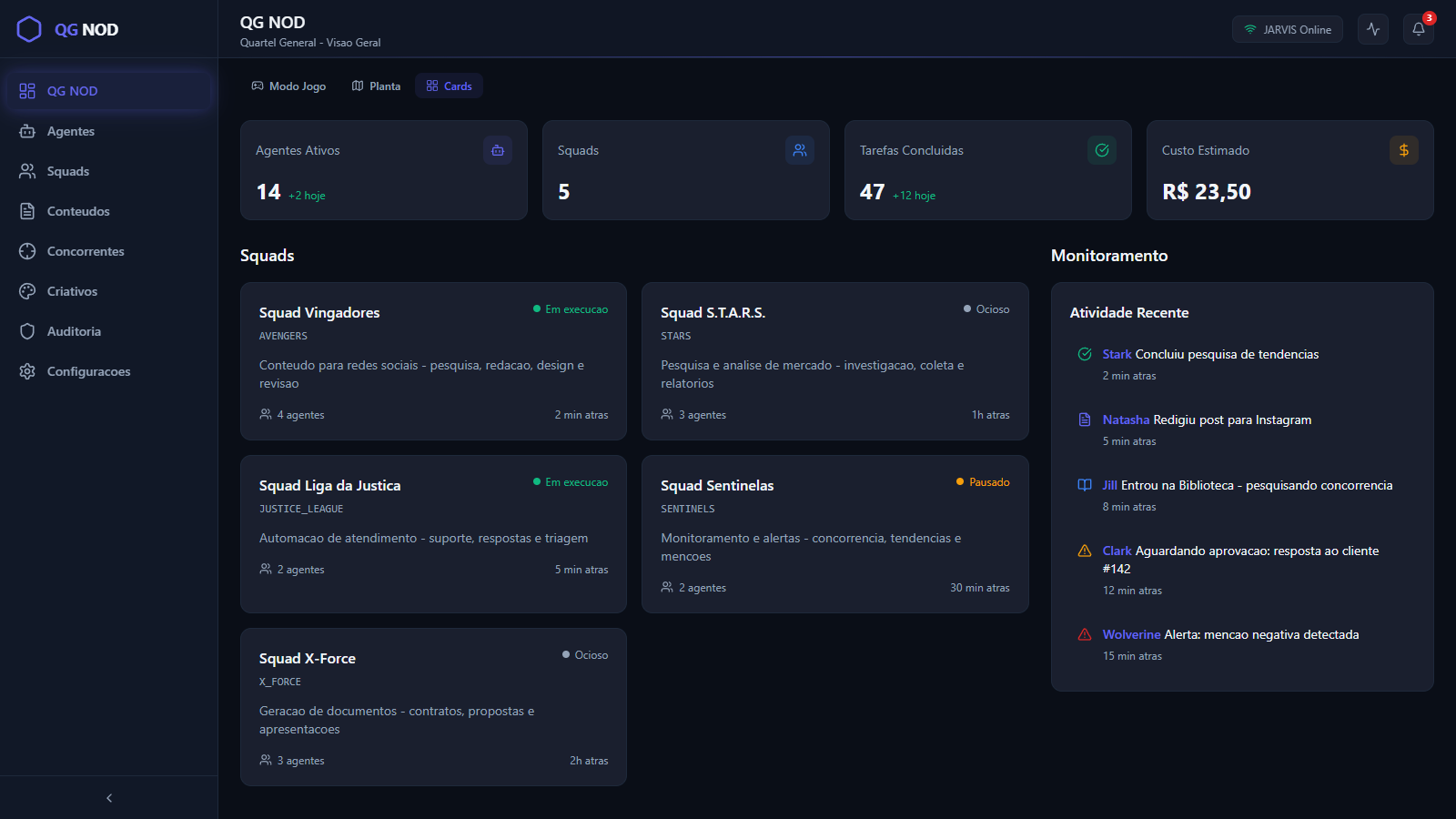Open Criativos in the sidebar
Image resolution: width=1456 pixels, height=819 pixels.
pyautogui.click(x=109, y=291)
